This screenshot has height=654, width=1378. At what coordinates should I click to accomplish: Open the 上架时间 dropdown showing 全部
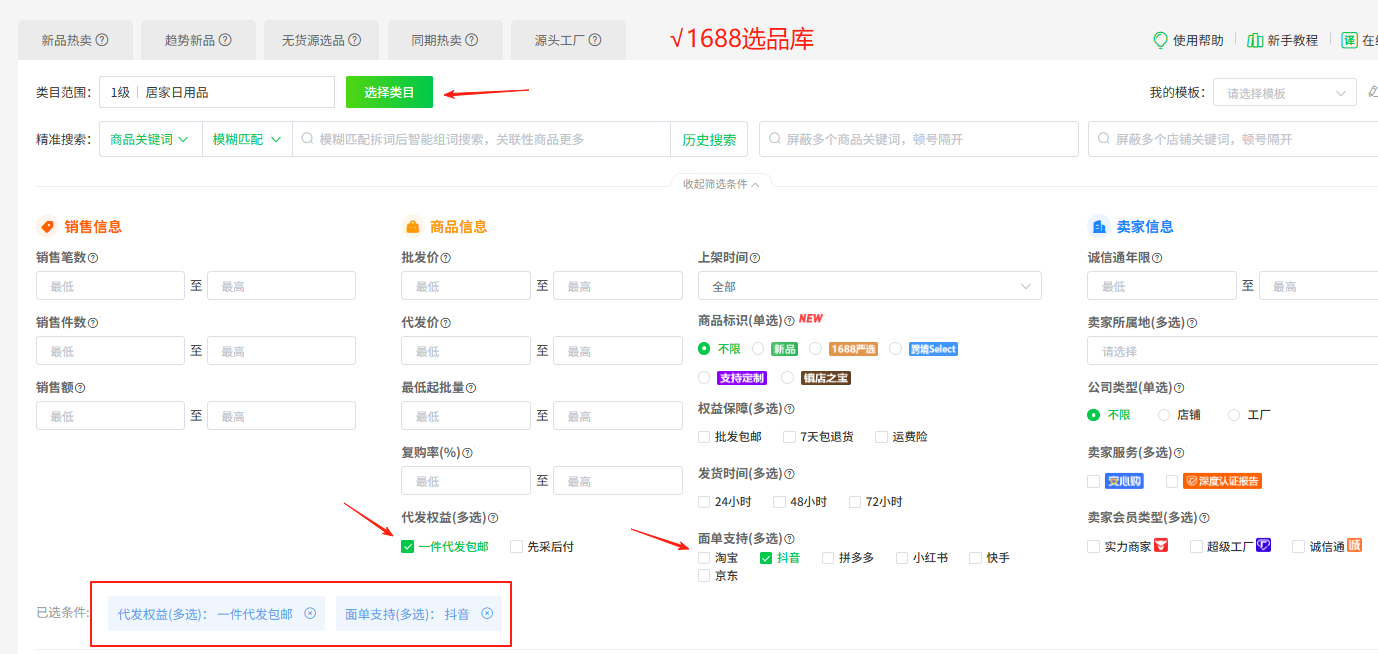(869, 285)
